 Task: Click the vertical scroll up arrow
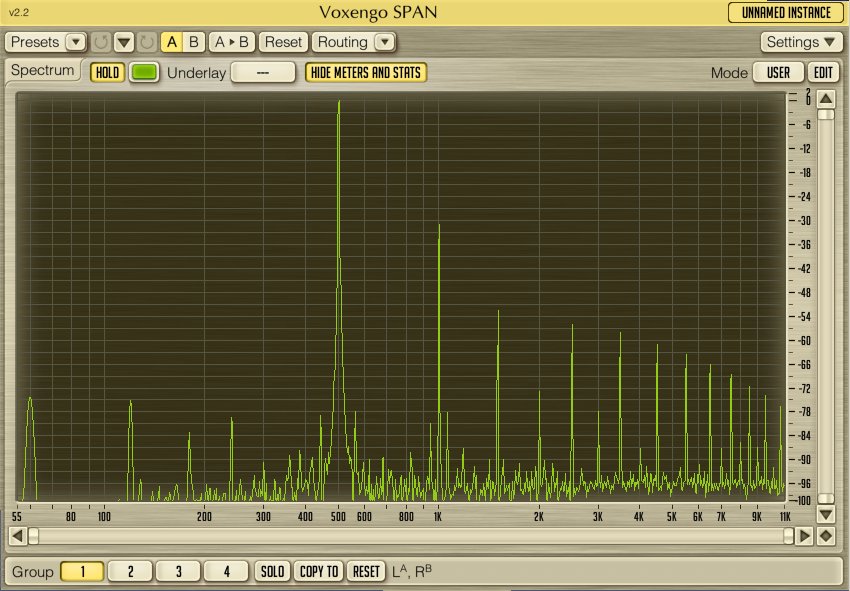click(826, 99)
